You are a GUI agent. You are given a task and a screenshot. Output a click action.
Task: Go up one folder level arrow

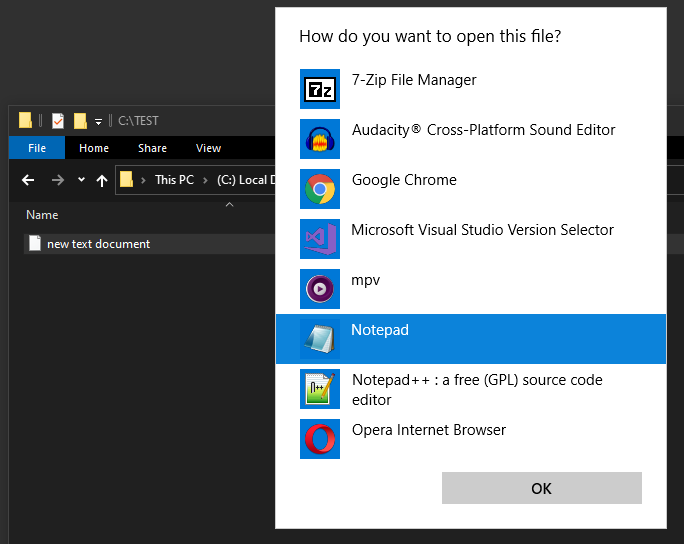click(102, 180)
